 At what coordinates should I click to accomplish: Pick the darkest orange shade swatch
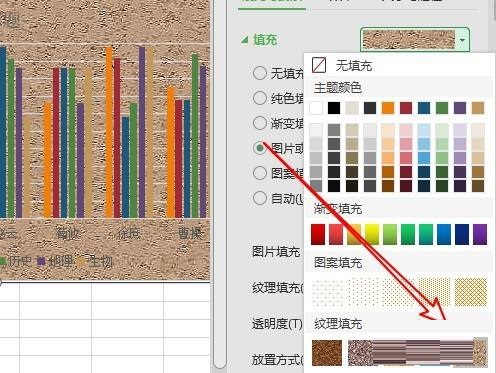coord(388,186)
